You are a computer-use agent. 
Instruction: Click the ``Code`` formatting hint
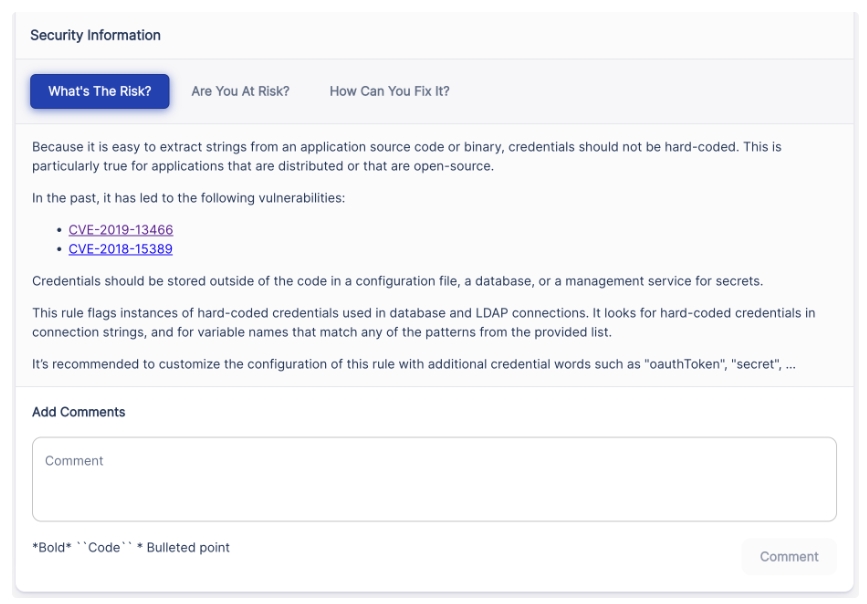pyautogui.click(x=106, y=547)
